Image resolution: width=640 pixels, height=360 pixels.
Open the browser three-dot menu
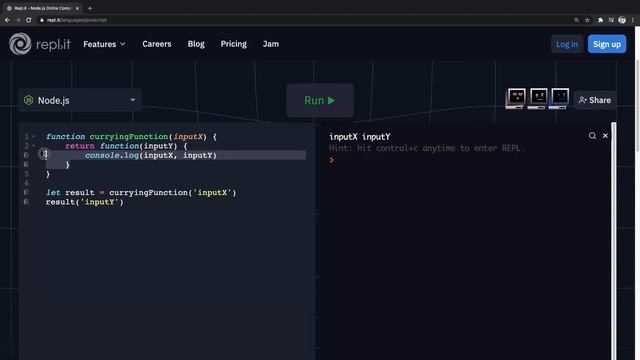click(633, 20)
